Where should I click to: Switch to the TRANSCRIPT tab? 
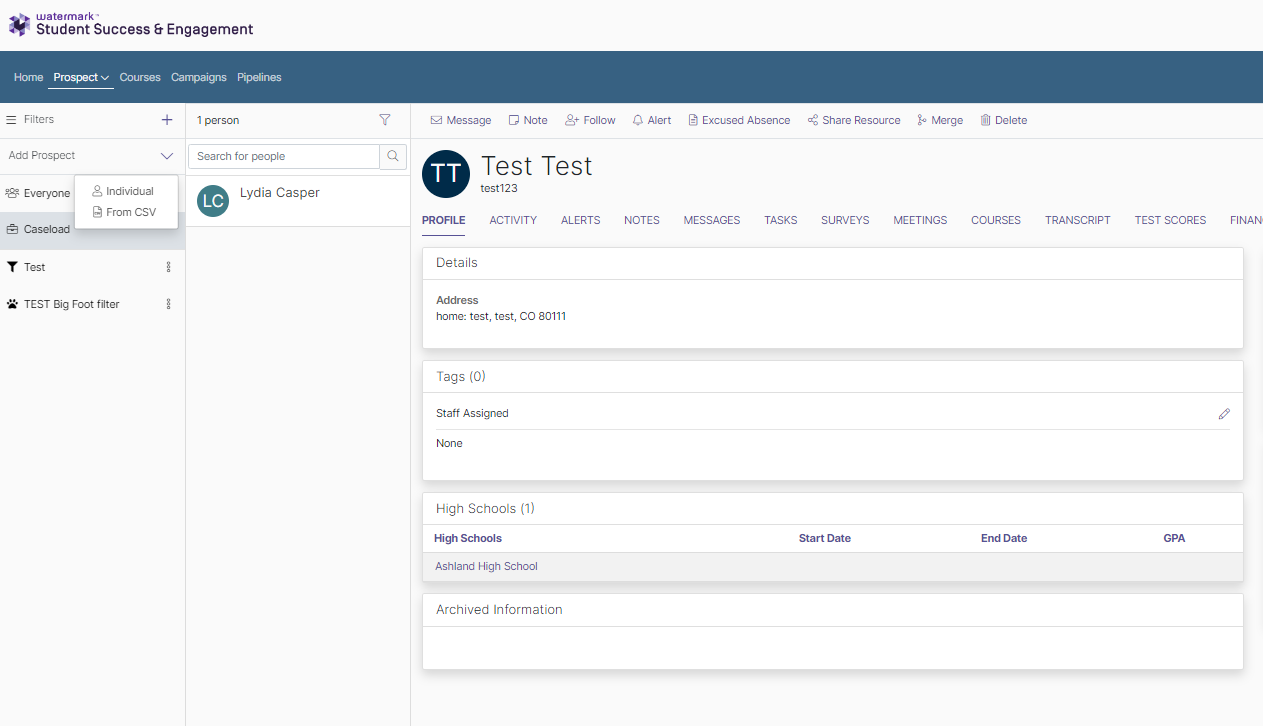(1078, 220)
